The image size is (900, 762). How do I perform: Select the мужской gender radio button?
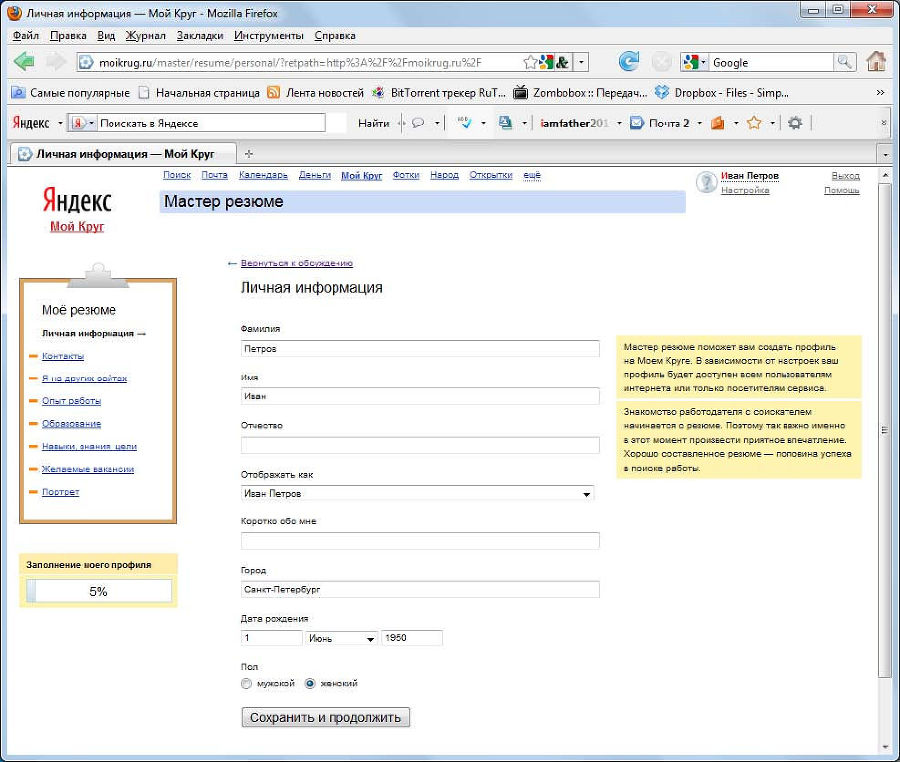pyautogui.click(x=247, y=684)
